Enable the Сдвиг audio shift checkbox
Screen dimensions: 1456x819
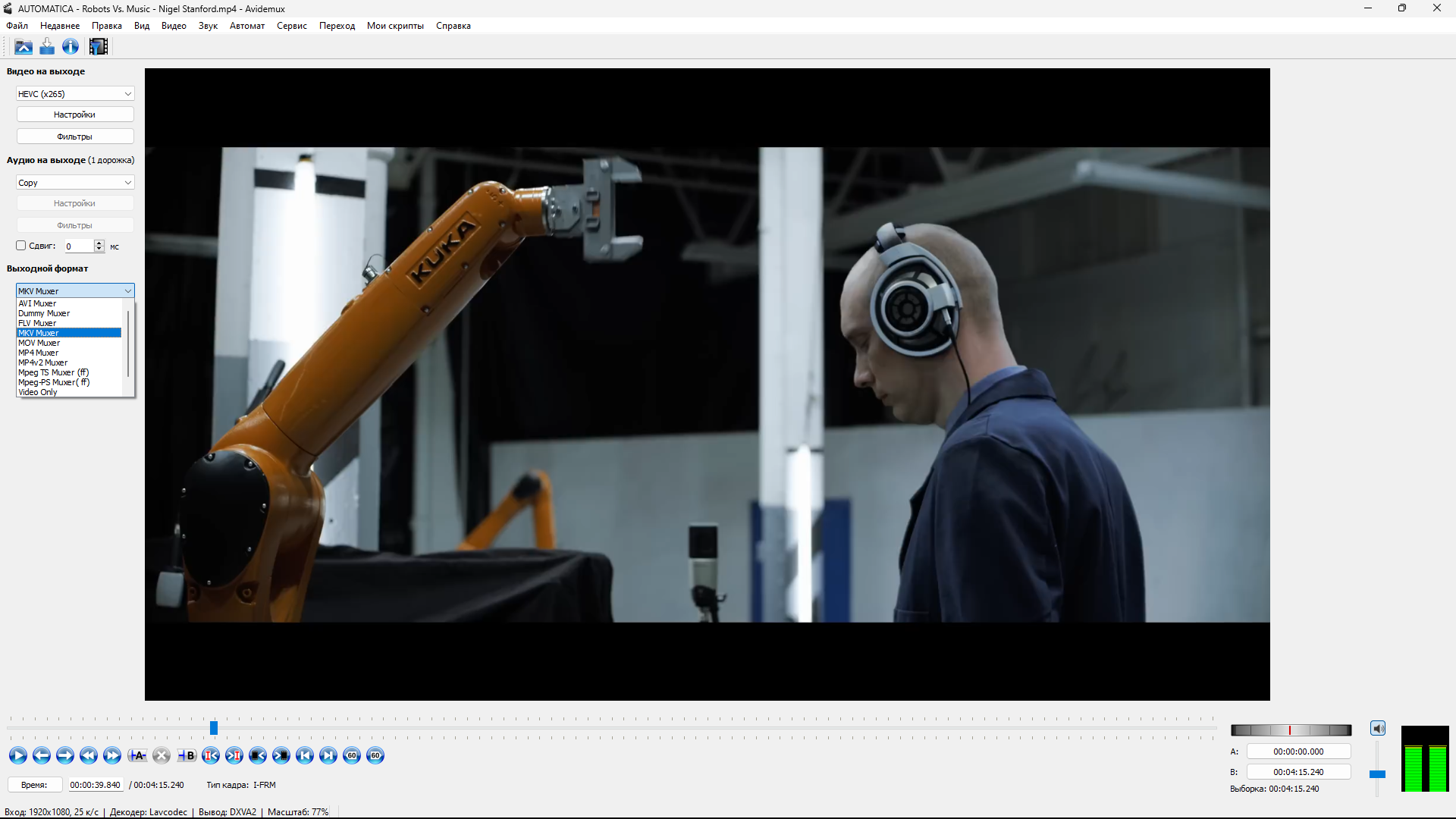point(21,246)
